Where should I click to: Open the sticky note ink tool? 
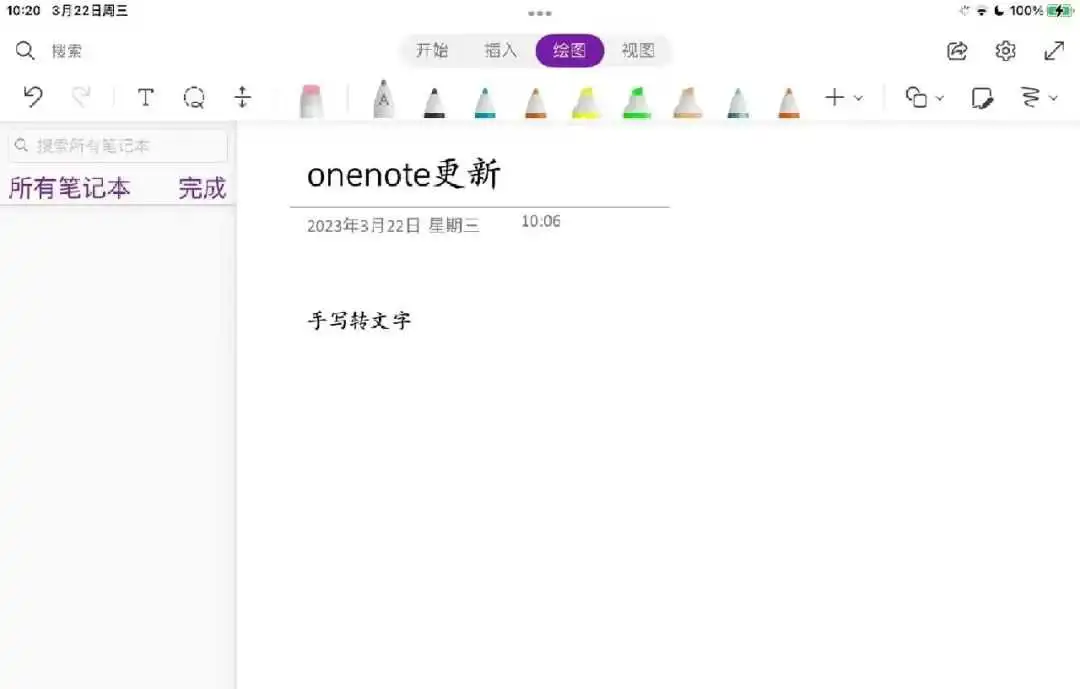(982, 98)
